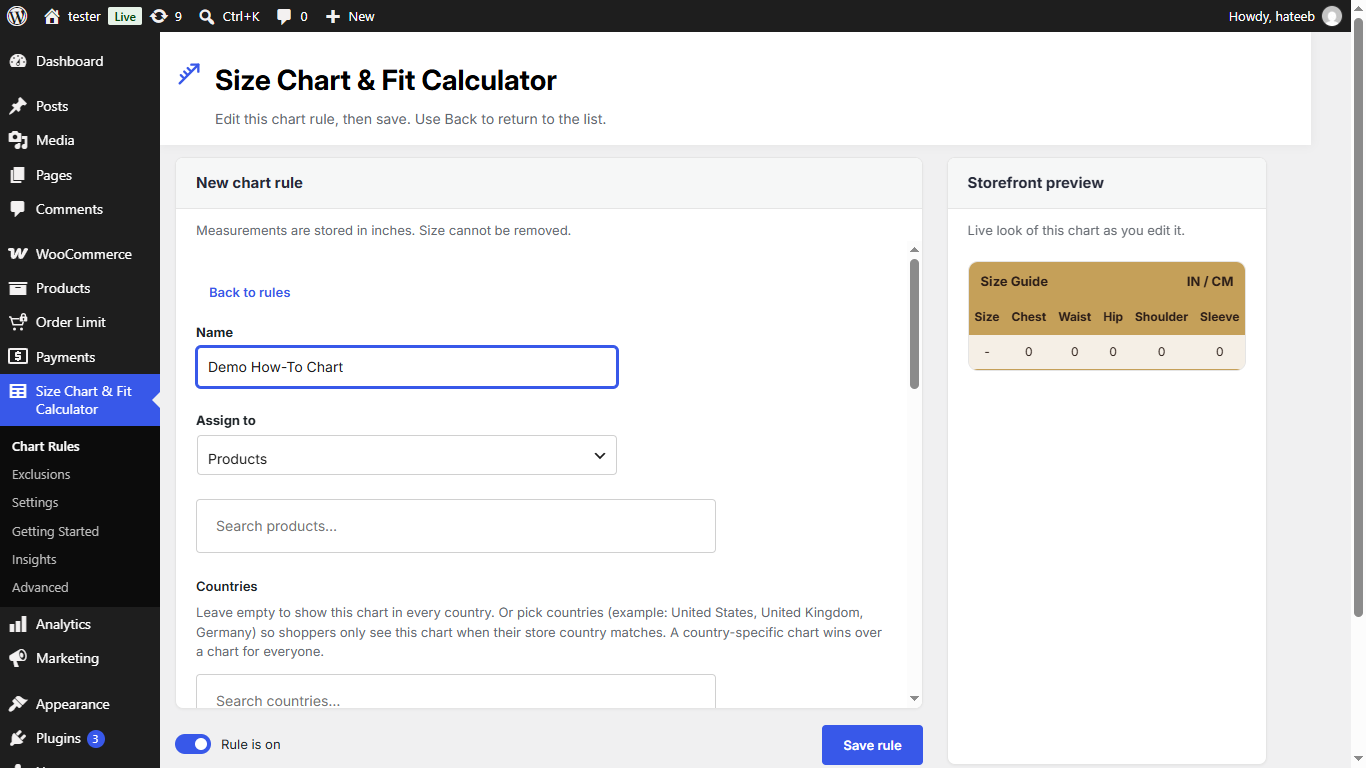Open Getting Started submenu item
1366x768 pixels.
pyautogui.click(x=55, y=531)
